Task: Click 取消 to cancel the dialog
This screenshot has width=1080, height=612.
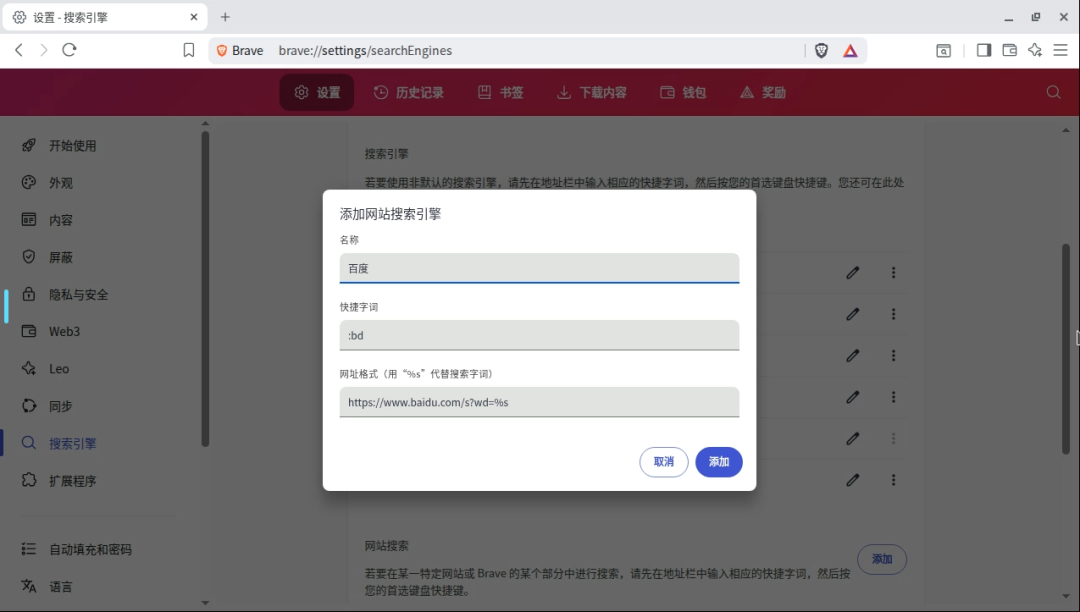Action: (x=664, y=462)
